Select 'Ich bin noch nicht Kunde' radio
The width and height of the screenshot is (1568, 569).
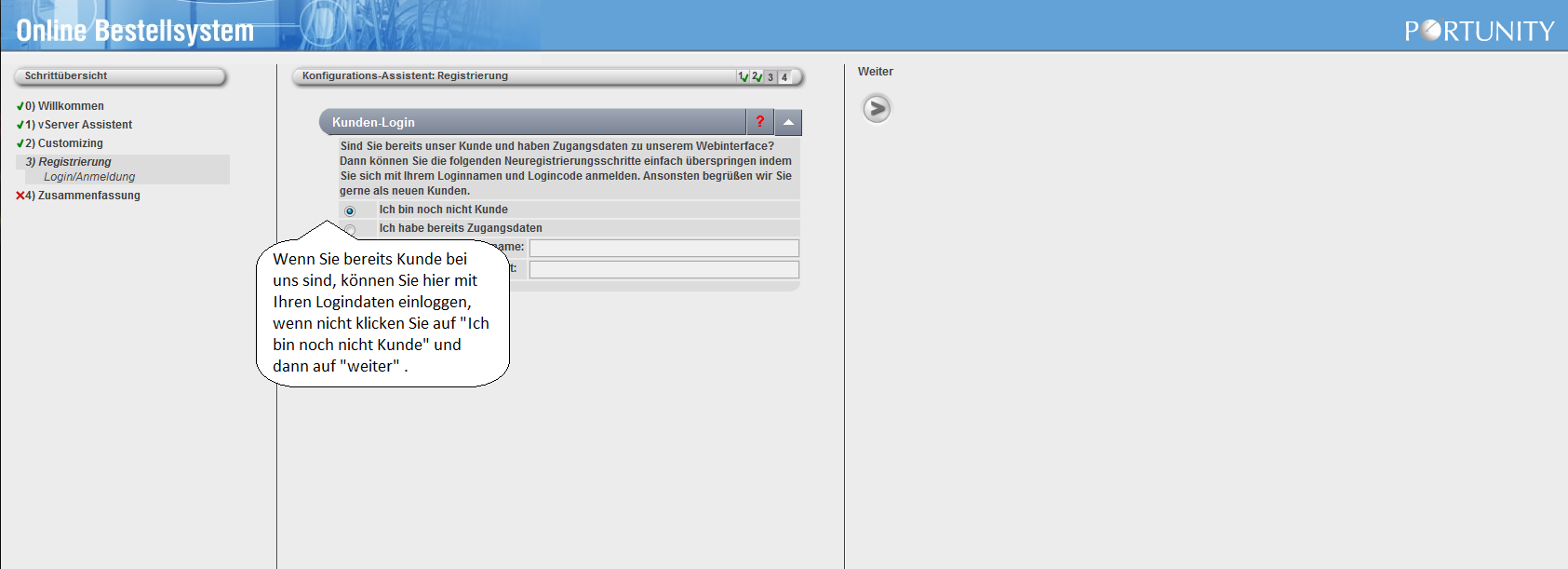tap(350, 210)
